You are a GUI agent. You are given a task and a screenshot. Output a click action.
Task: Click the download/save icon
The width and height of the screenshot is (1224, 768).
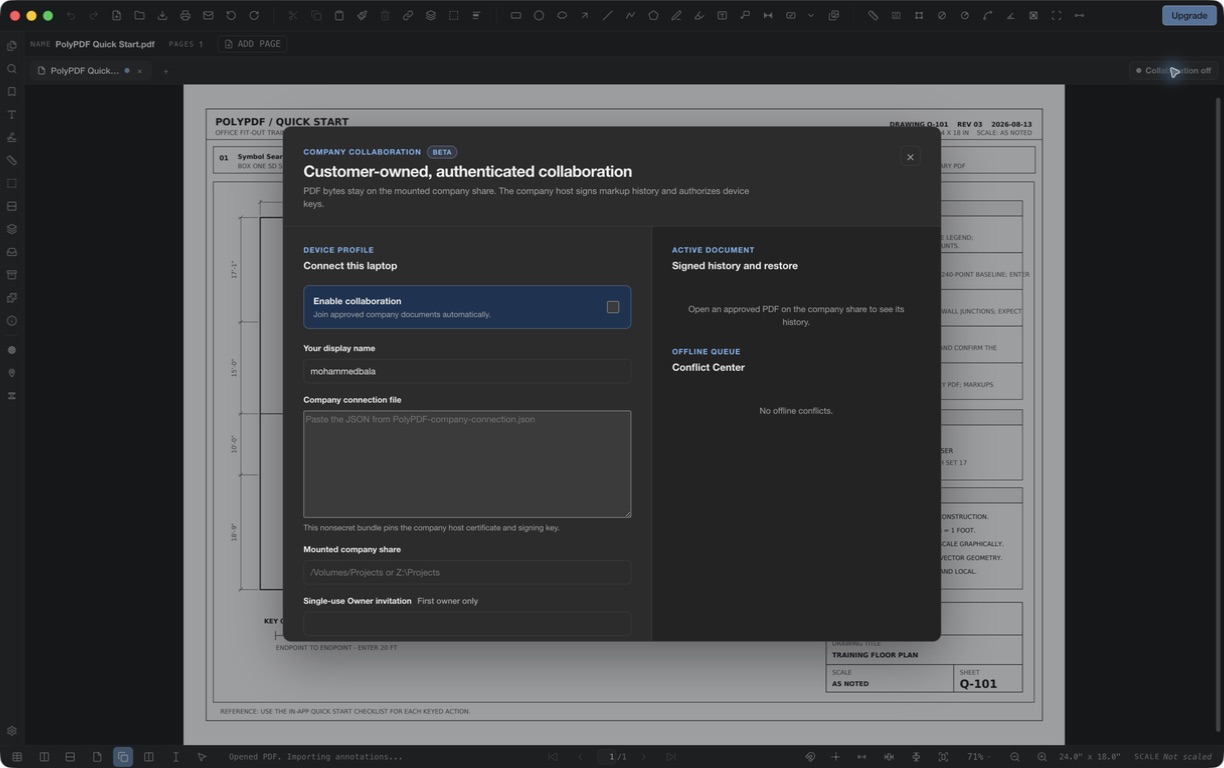(162, 16)
